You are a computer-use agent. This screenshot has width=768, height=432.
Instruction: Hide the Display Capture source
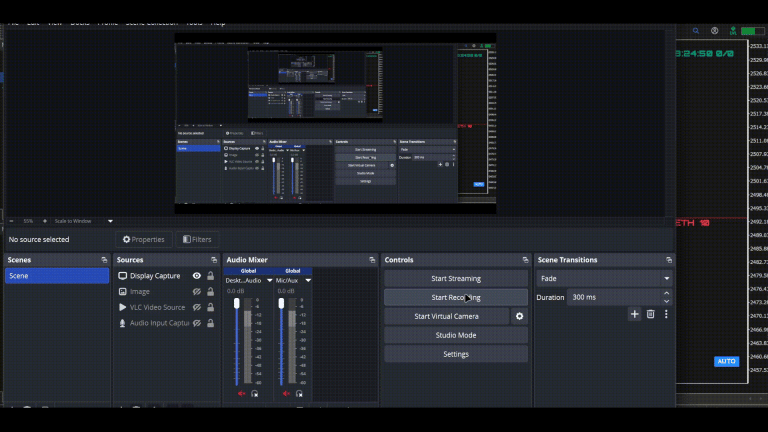[x=197, y=276]
